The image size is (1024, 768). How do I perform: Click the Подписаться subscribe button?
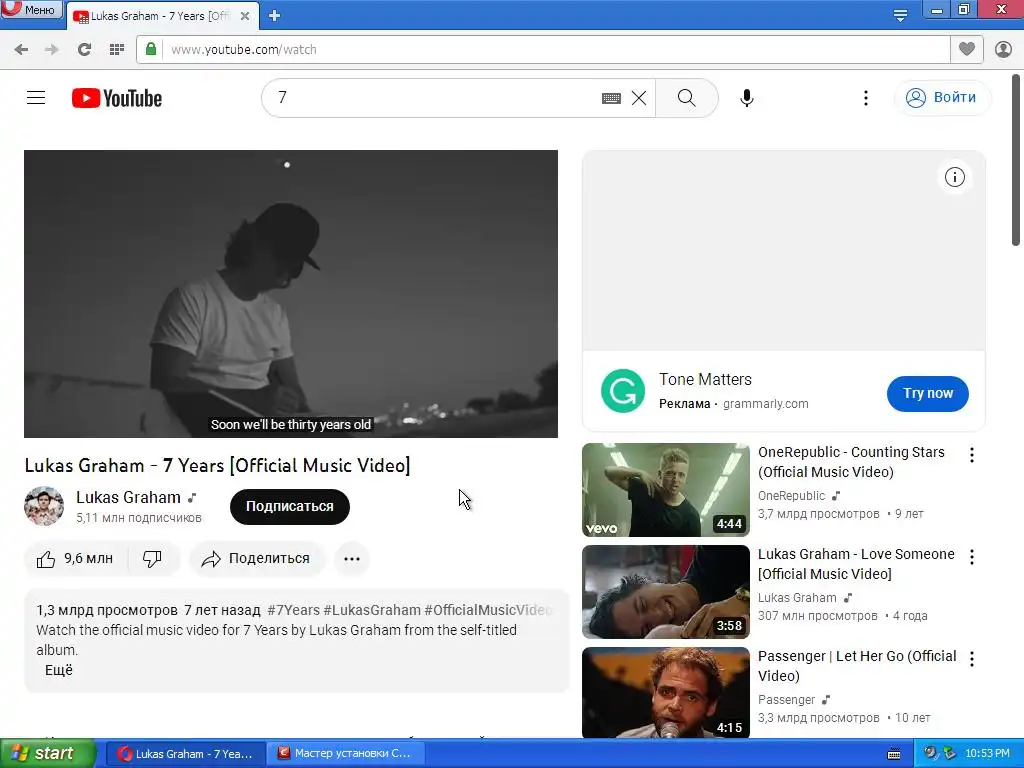pyautogui.click(x=289, y=506)
